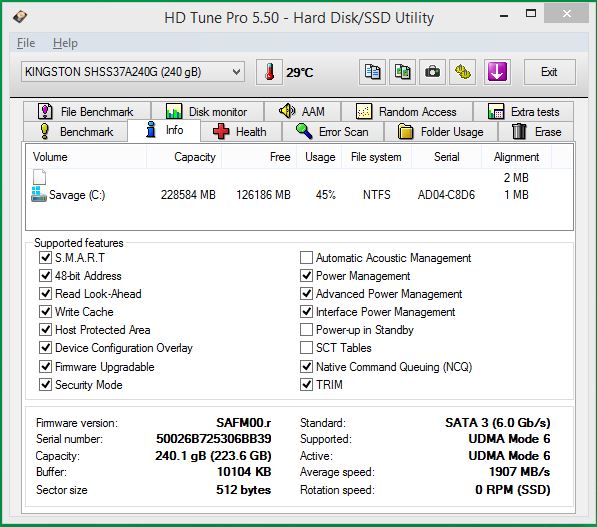The image size is (597, 527).
Task: Click the File system column header
Action: pyautogui.click(x=376, y=157)
